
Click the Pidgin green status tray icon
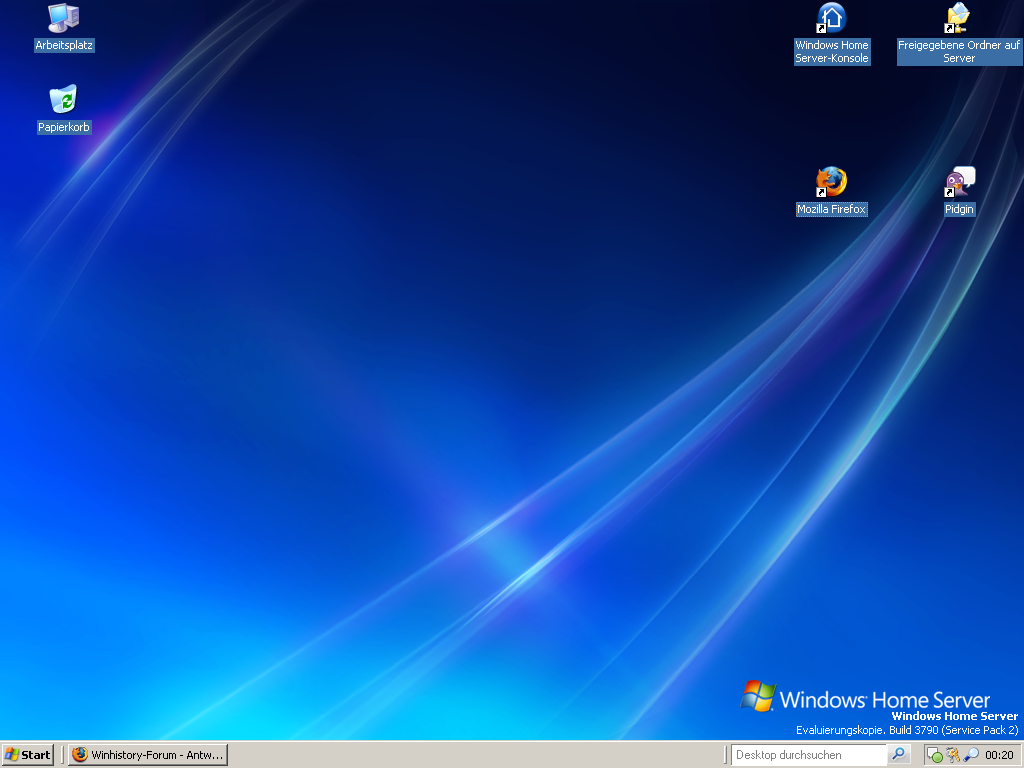point(935,755)
